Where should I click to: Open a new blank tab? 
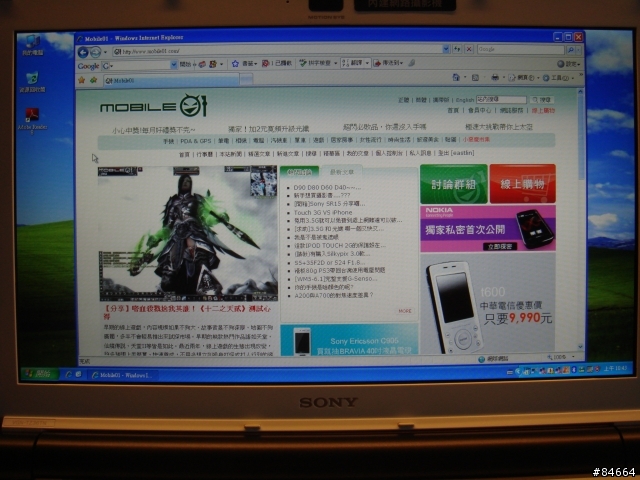246,80
